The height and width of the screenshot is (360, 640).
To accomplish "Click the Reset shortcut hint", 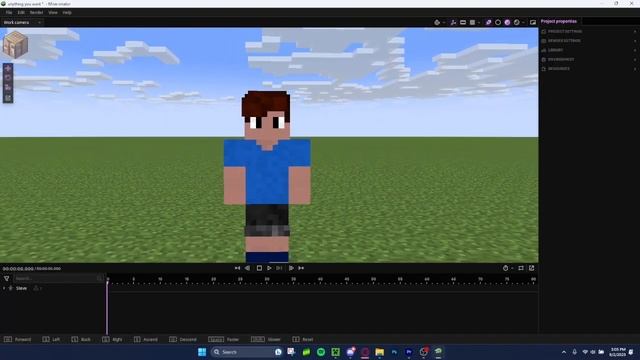I will [x=303, y=340].
